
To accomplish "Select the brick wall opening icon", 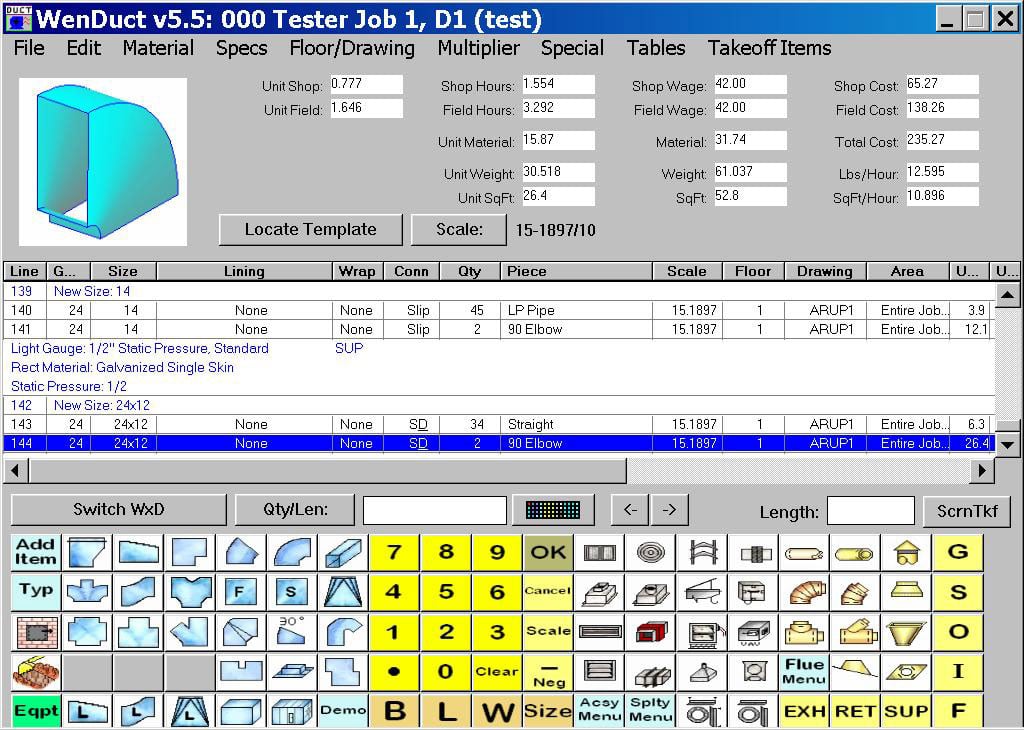I will [36, 632].
